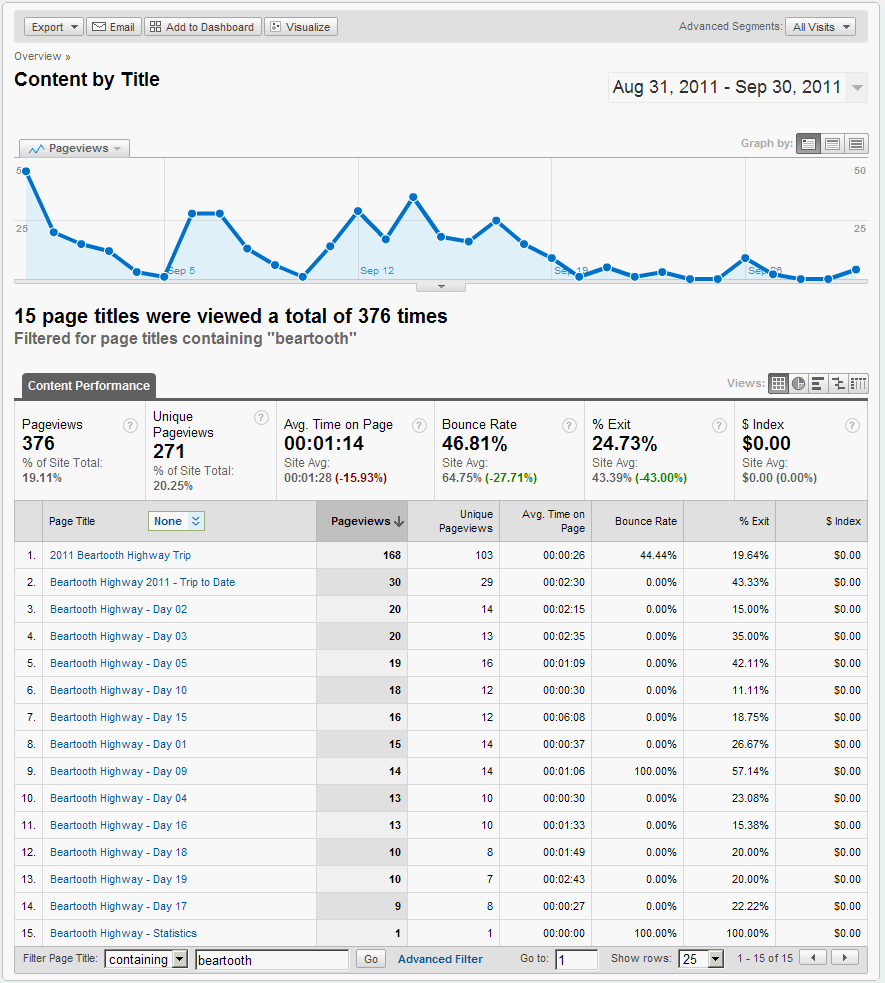
Task: Switch to pie chart view icon
Action: click(x=798, y=383)
